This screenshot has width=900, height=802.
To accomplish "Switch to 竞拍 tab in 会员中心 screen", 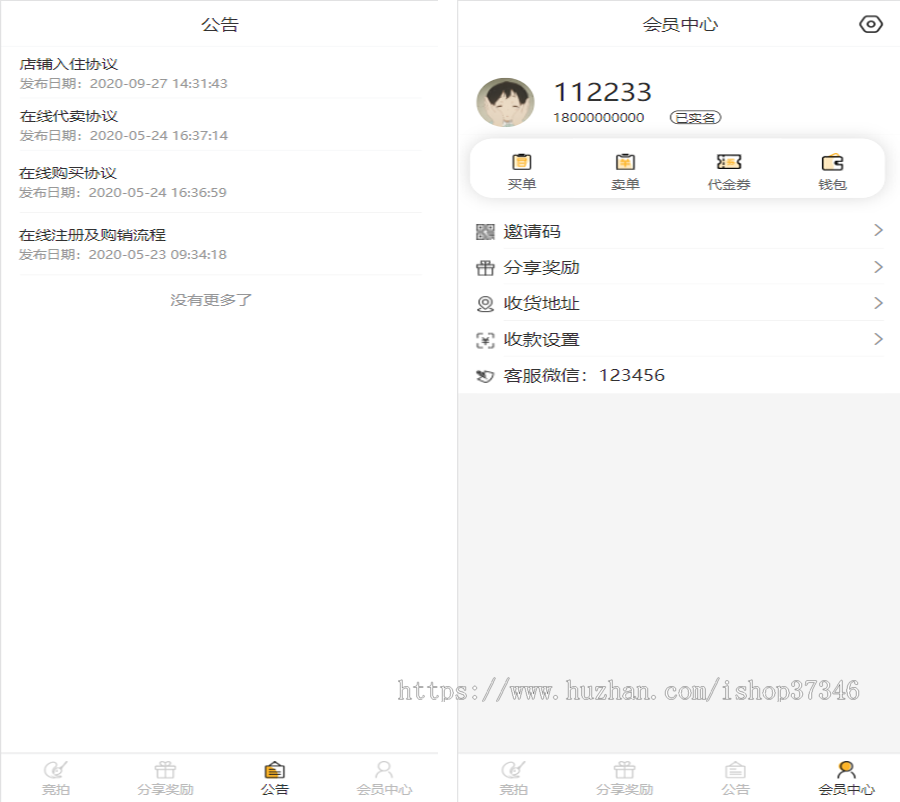I will (x=513, y=778).
